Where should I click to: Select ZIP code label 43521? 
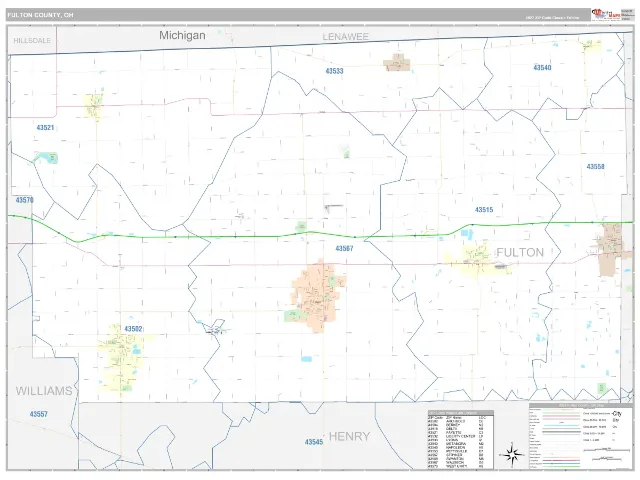[45, 128]
